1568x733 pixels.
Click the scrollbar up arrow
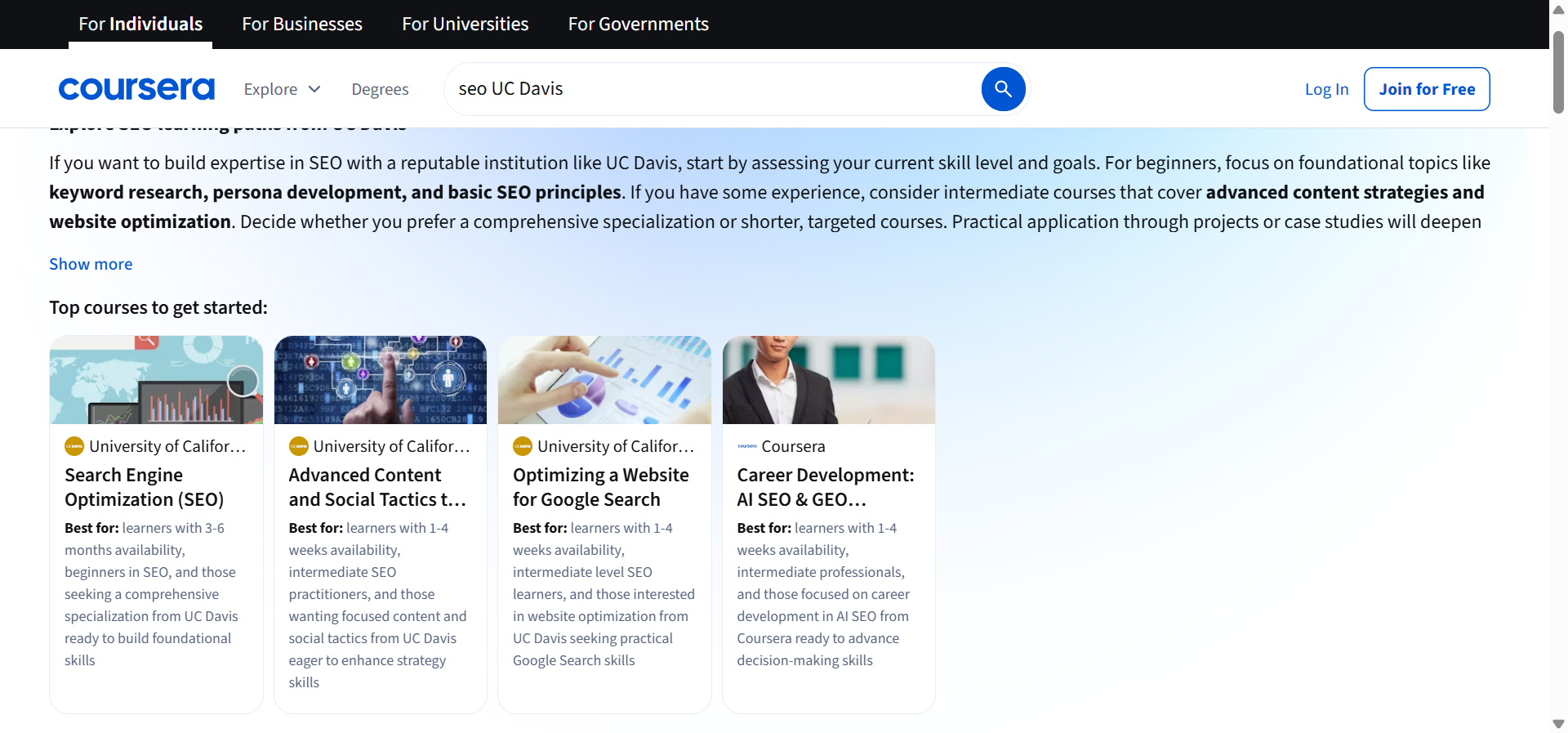pyautogui.click(x=1557, y=9)
